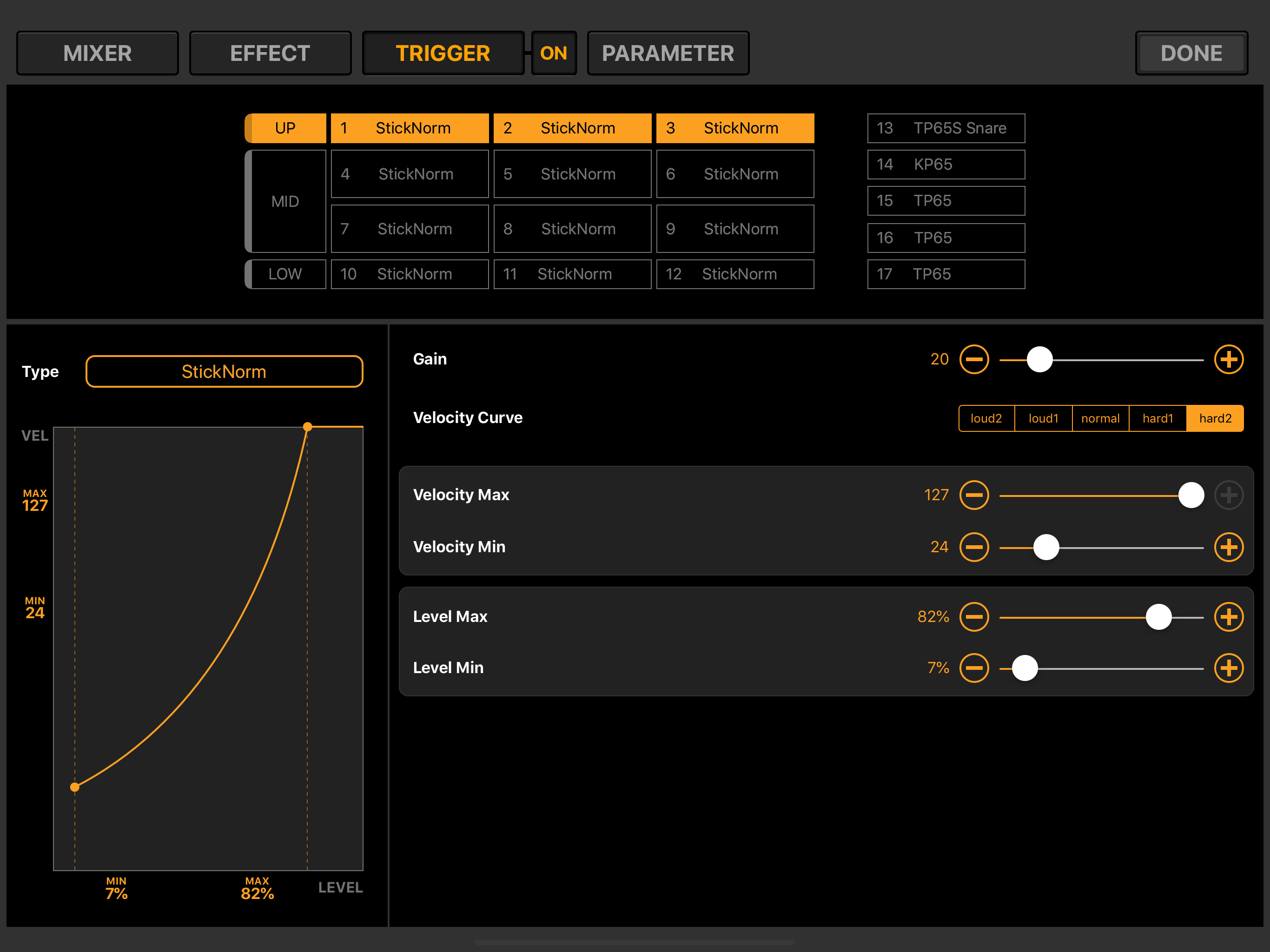Open the Type StickNorm selector
This screenshot has width=1270, height=952.
click(224, 371)
